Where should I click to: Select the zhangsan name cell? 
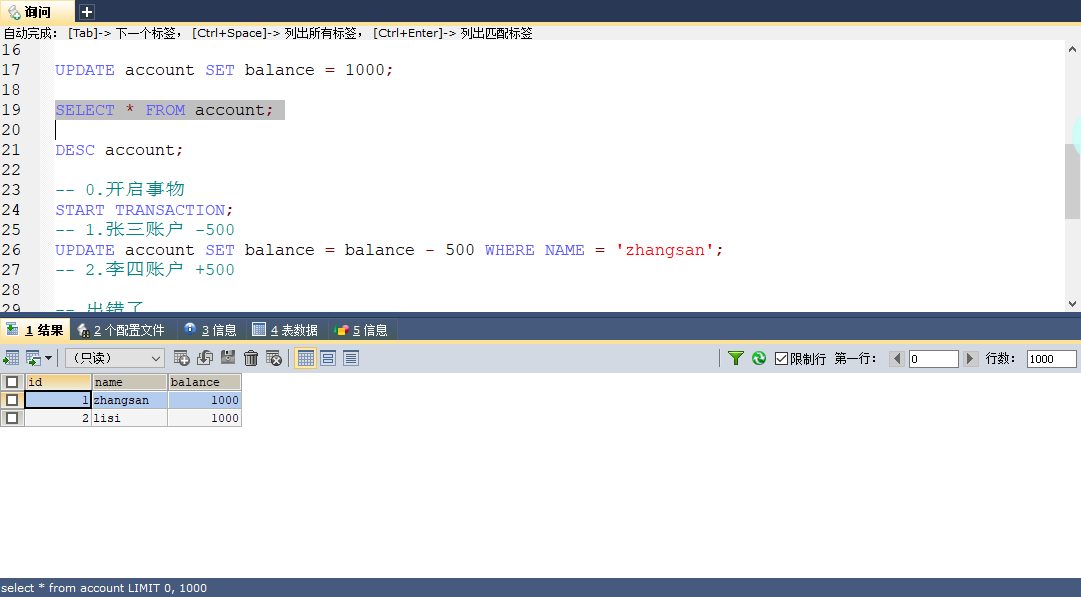point(130,400)
